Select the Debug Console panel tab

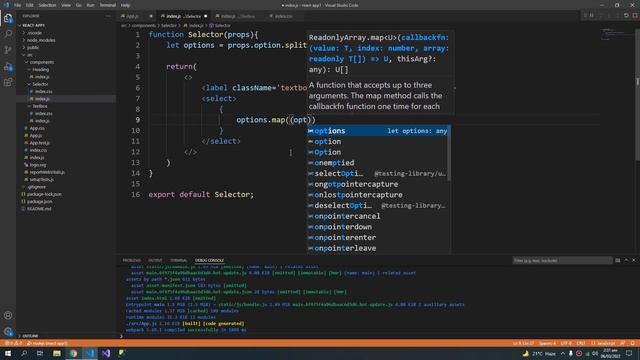click(x=209, y=260)
